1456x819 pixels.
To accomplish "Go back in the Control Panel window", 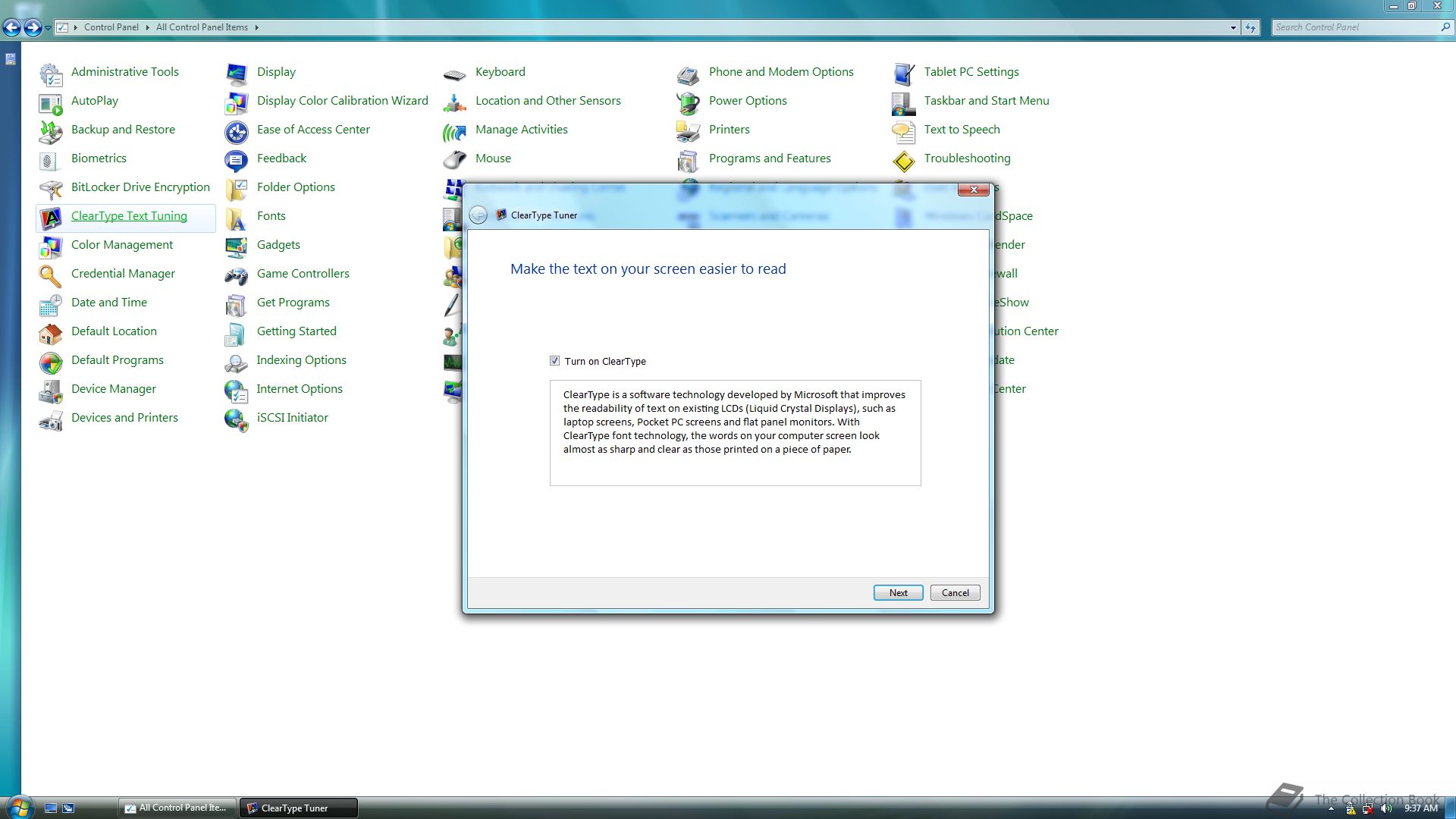I will pos(11,28).
